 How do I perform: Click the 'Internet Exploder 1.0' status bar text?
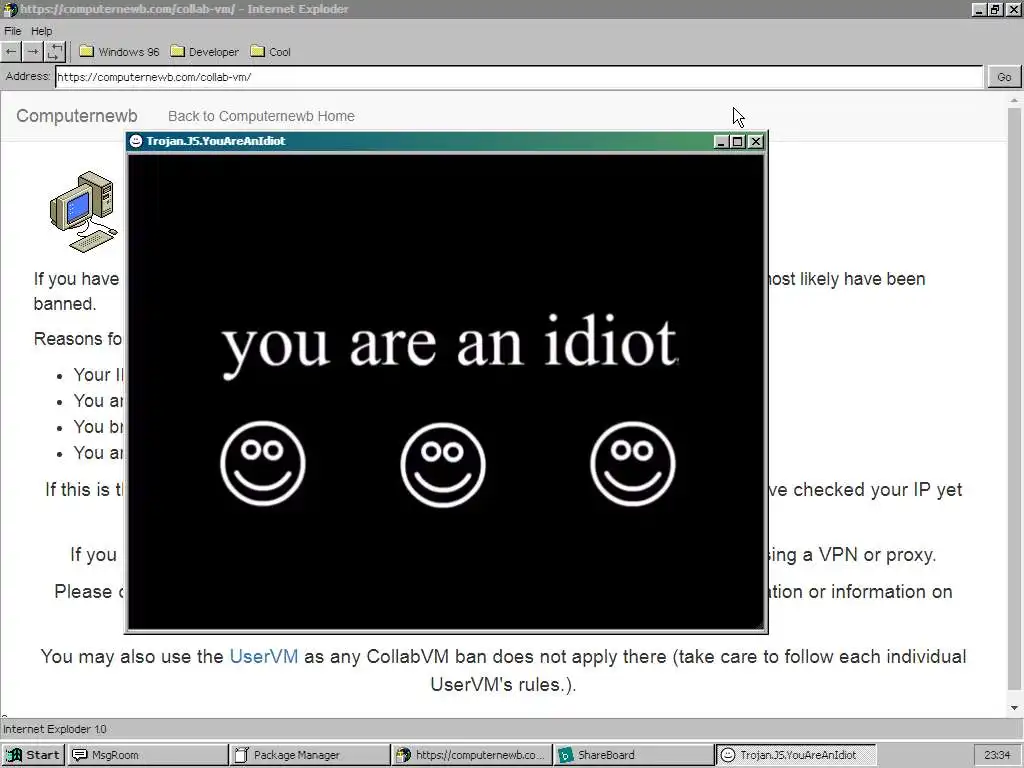55,729
